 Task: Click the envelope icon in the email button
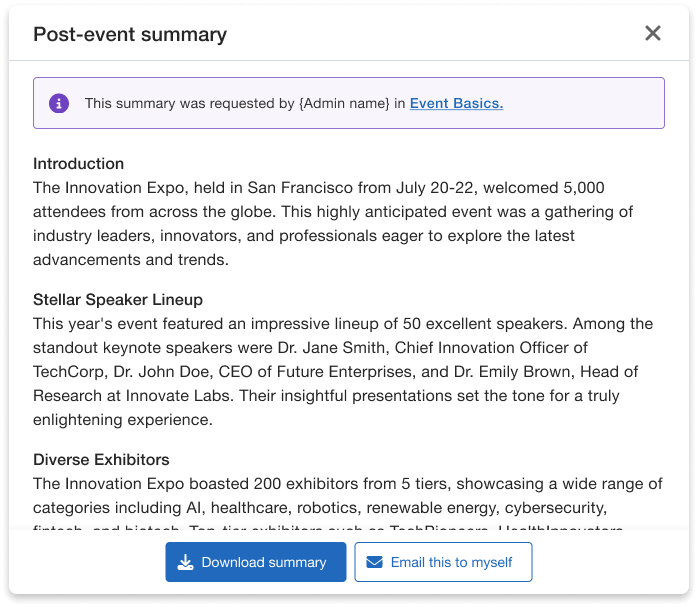point(375,562)
